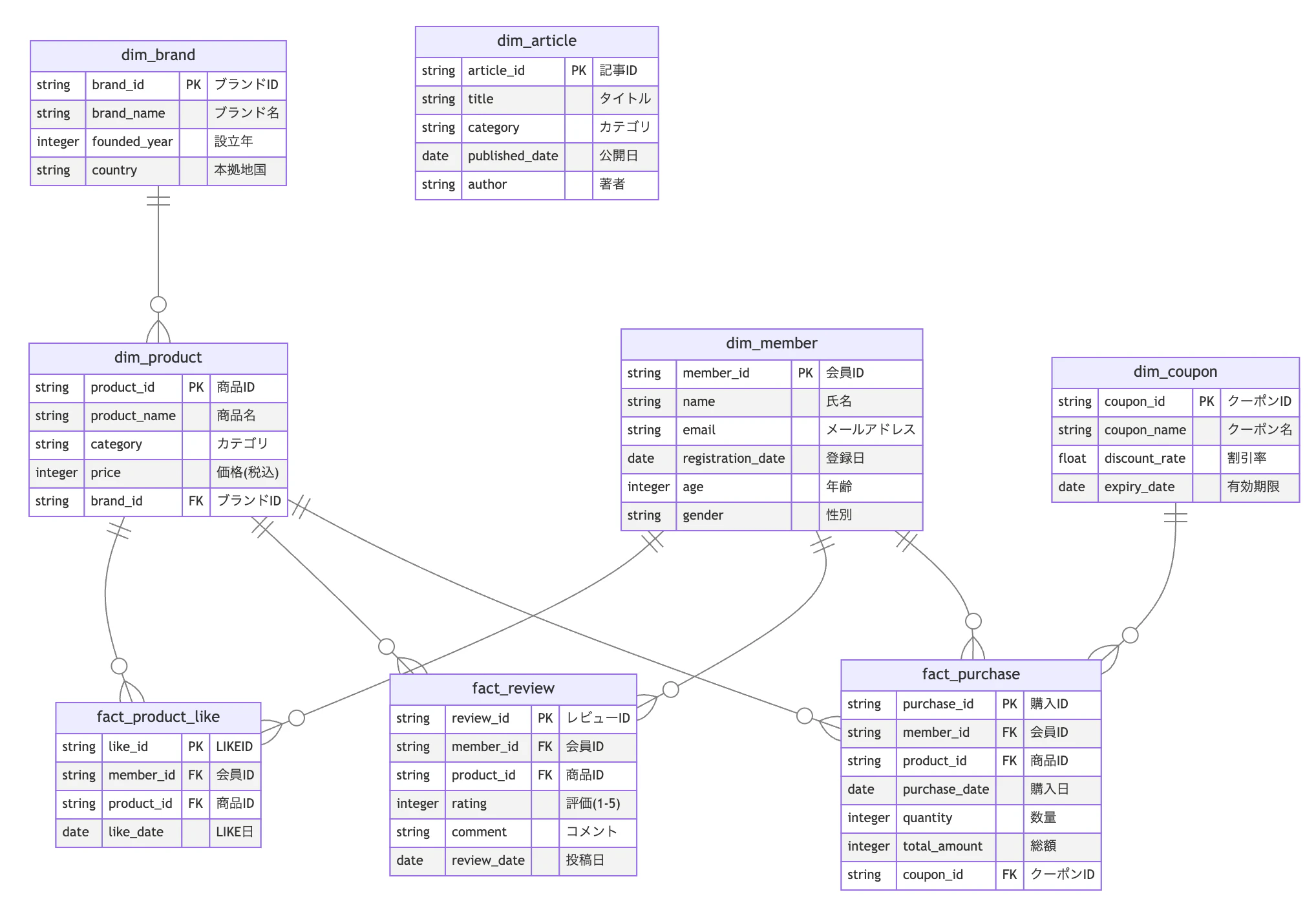Select the メールアドレス description cell

871,430
